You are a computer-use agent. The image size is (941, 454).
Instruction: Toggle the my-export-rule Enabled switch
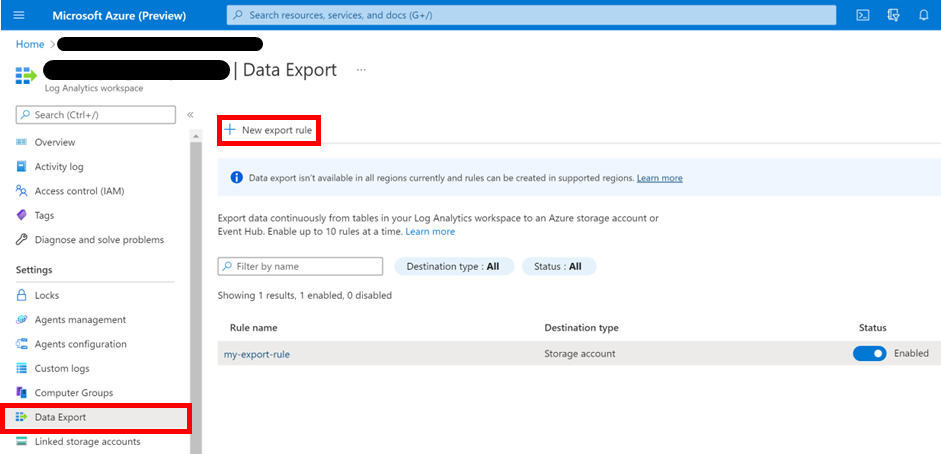[870, 354]
